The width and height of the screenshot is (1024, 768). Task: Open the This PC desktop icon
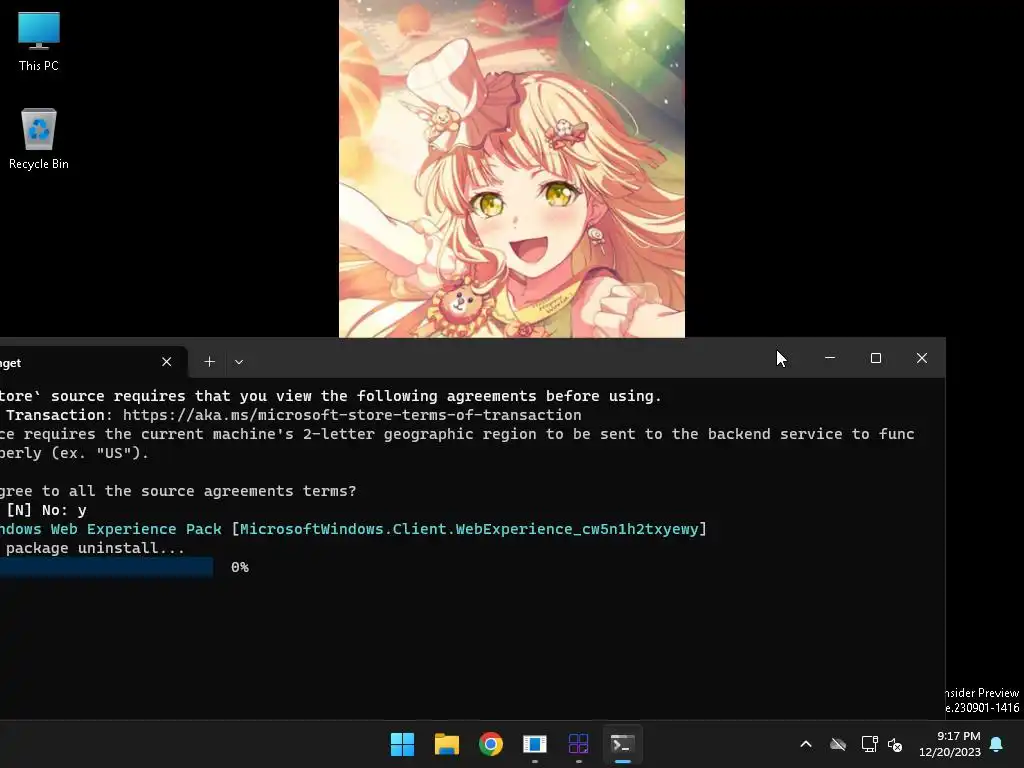[39, 42]
